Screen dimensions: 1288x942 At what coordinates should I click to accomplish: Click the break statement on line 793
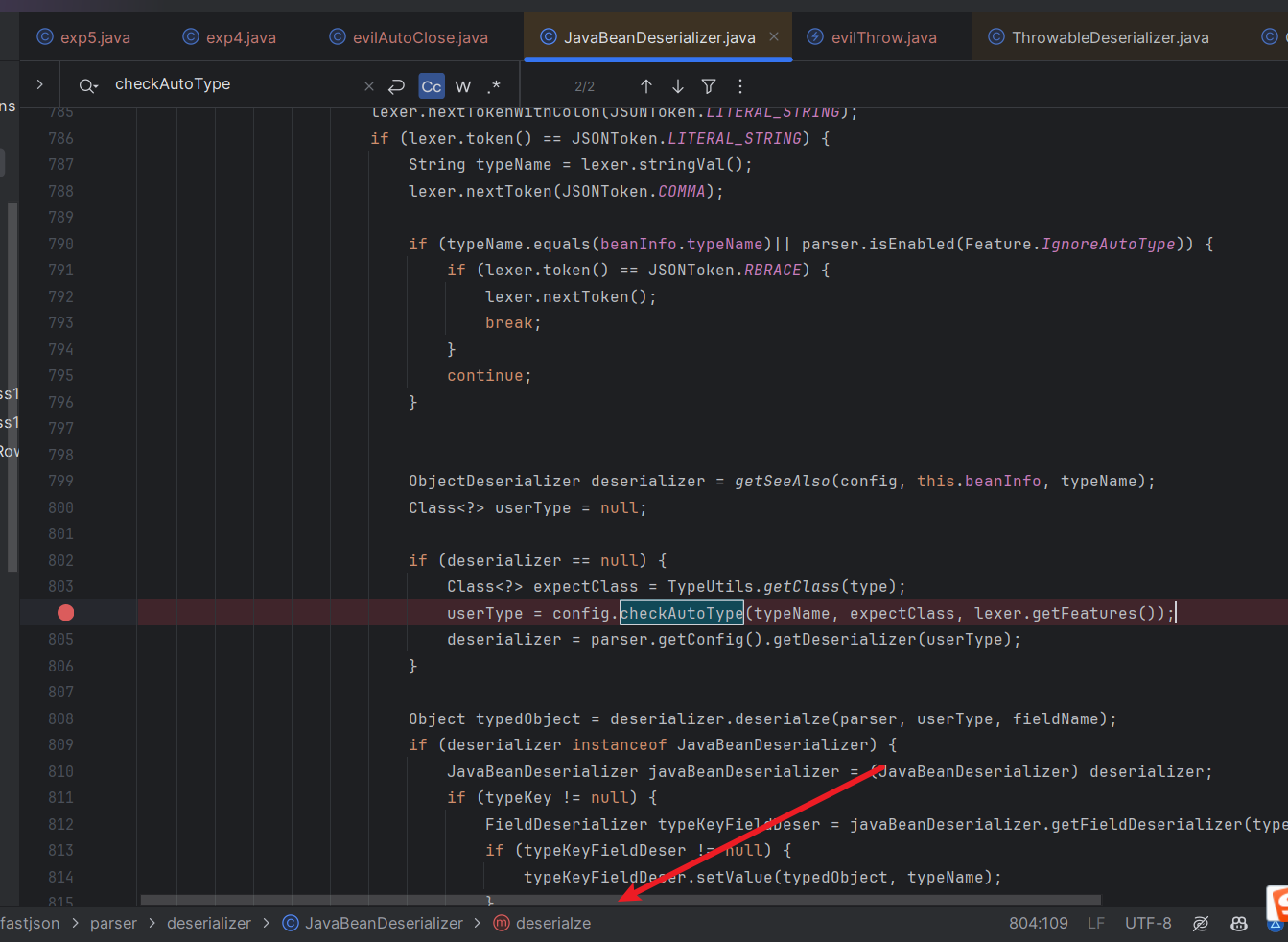pyautogui.click(x=509, y=323)
